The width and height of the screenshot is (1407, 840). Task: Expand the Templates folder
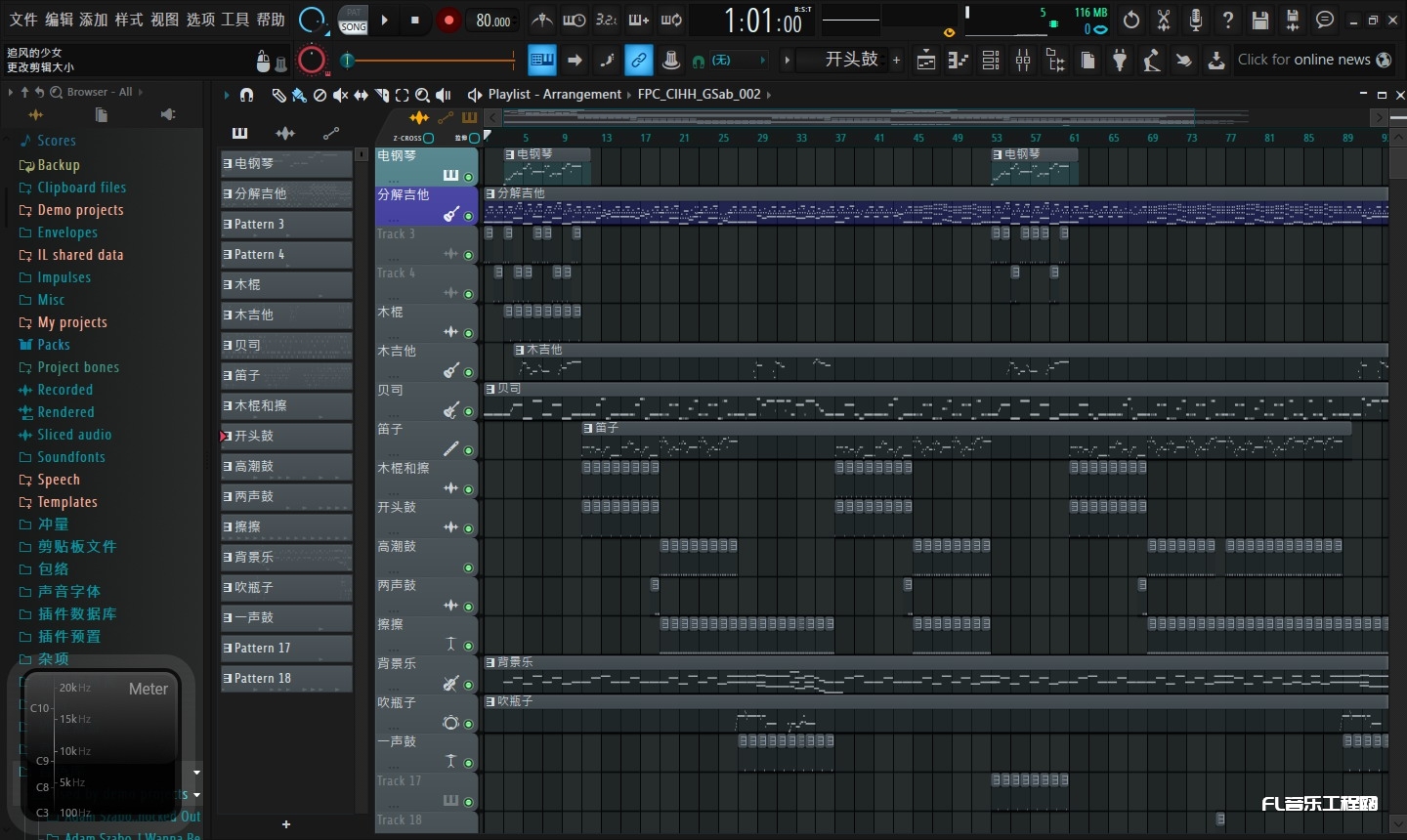pos(67,502)
